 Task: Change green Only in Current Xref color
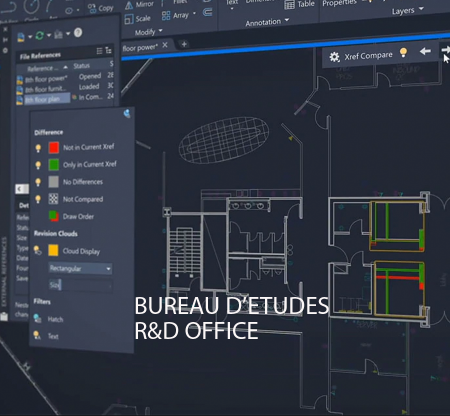[54, 165]
